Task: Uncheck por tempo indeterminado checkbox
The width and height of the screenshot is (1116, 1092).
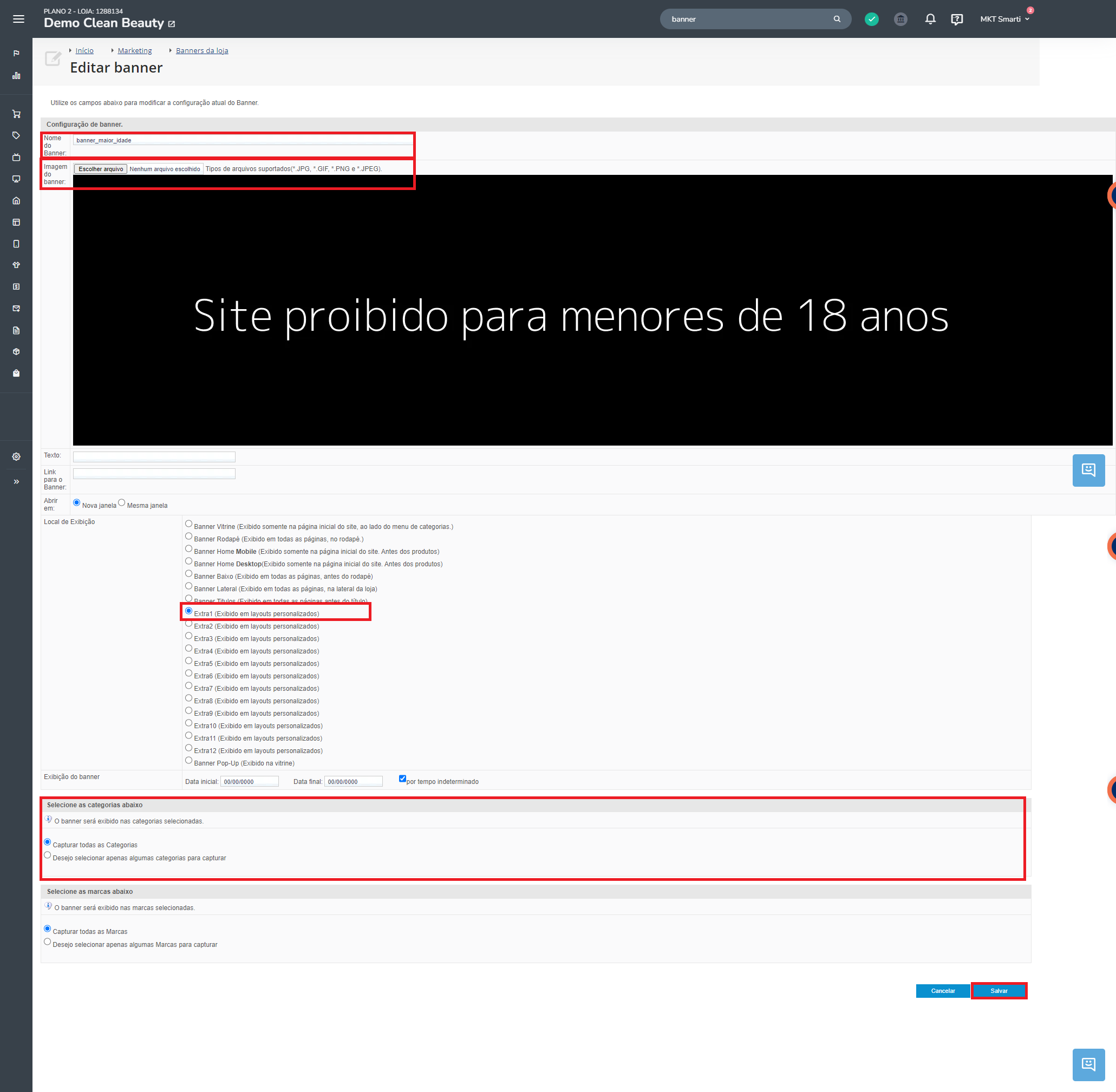Action: [402, 779]
